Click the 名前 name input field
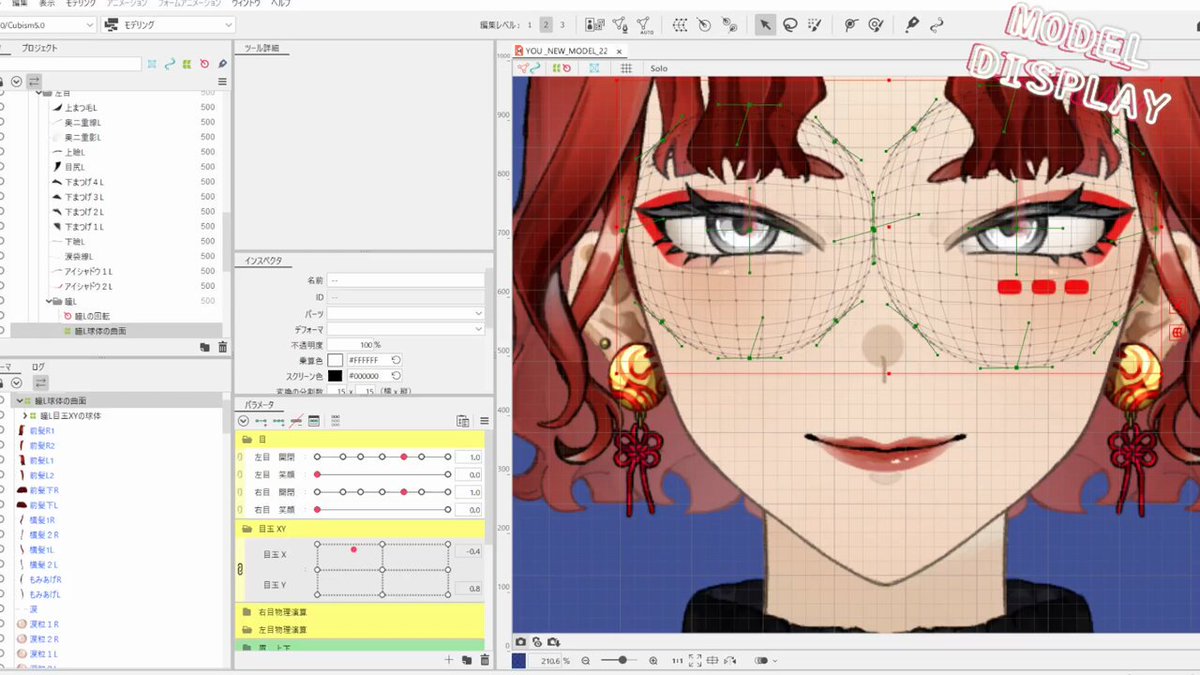The width and height of the screenshot is (1200, 675). point(407,281)
